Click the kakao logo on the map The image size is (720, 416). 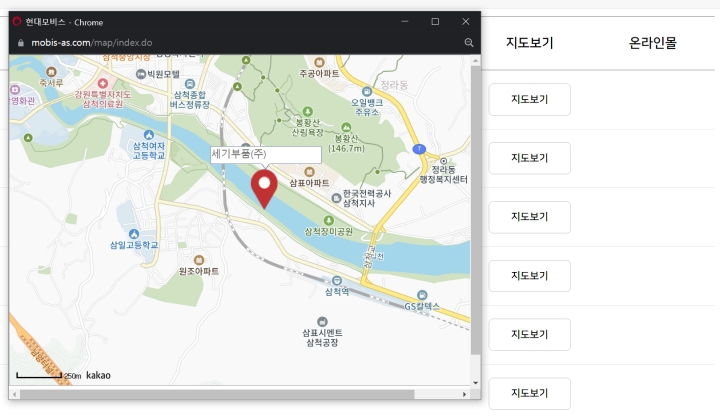(98, 375)
